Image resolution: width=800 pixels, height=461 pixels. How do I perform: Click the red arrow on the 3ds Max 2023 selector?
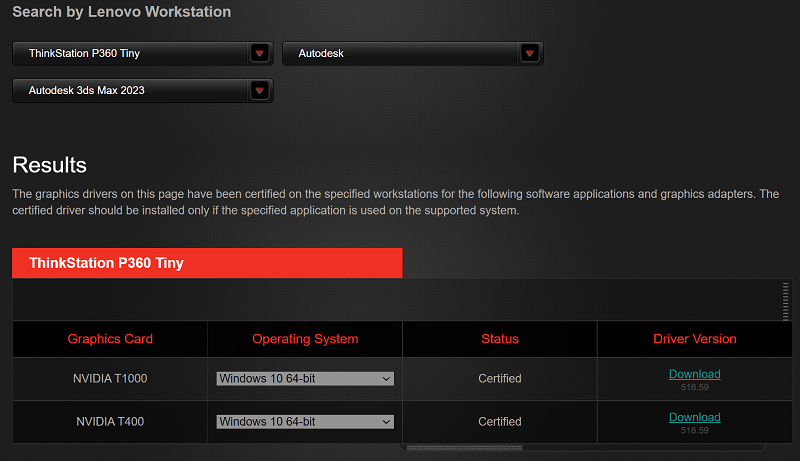(260, 91)
